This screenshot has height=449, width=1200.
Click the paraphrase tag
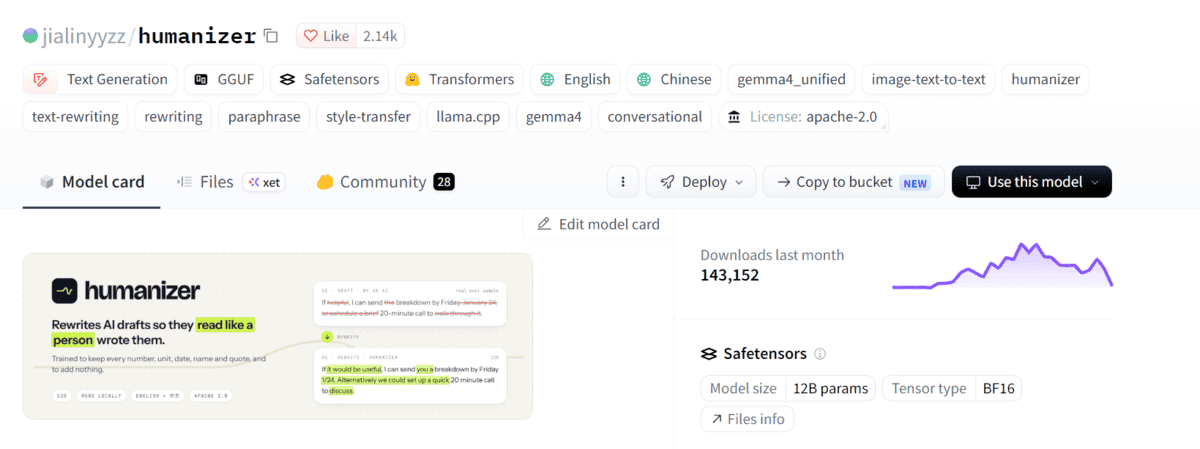264,117
